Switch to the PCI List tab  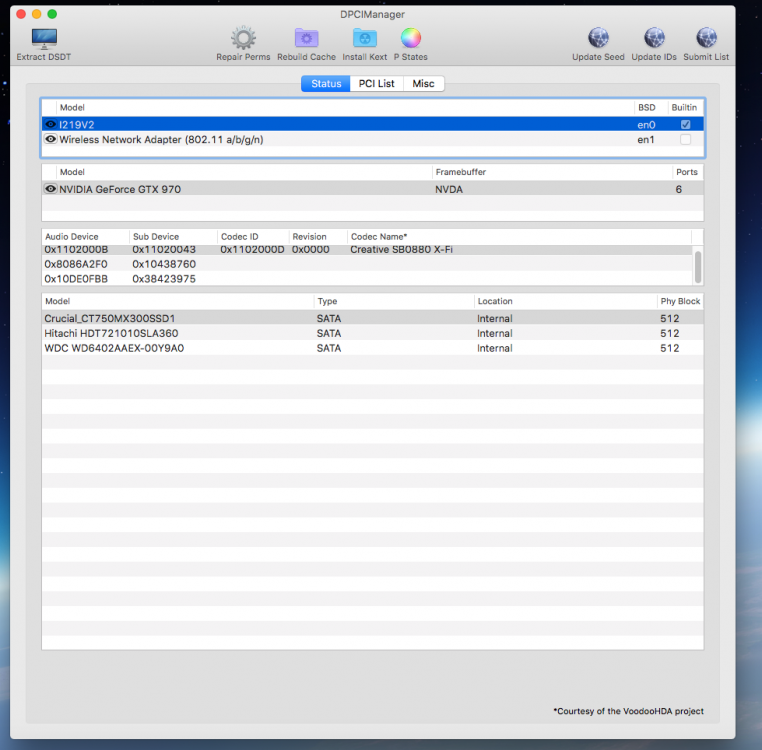377,84
